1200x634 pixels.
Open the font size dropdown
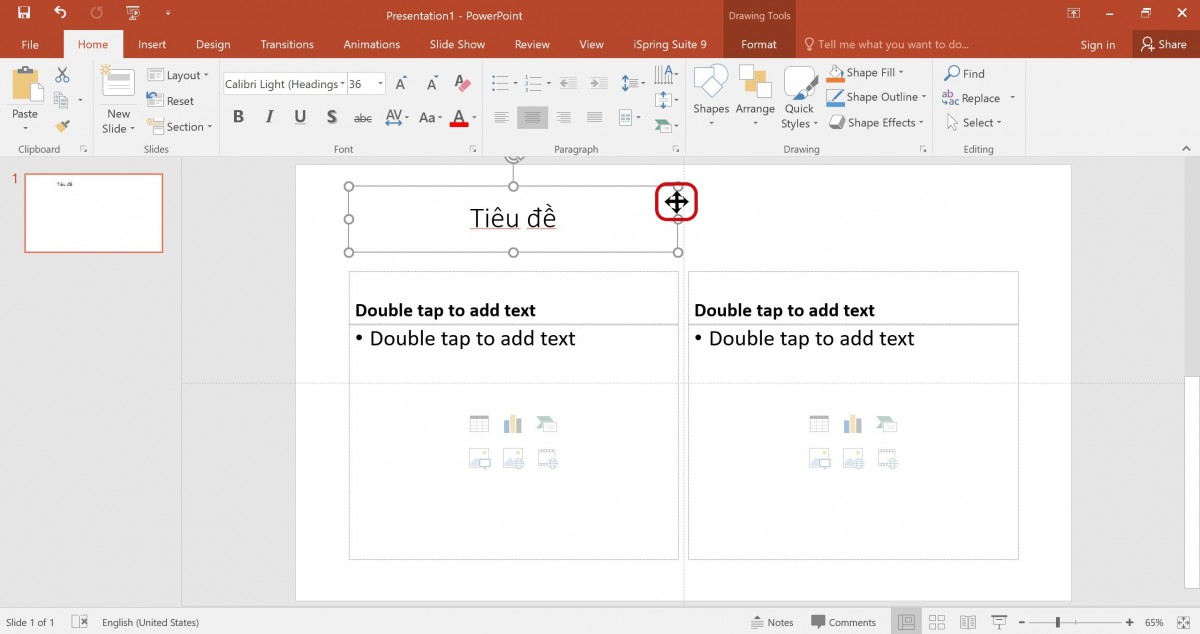pyautogui.click(x=380, y=84)
